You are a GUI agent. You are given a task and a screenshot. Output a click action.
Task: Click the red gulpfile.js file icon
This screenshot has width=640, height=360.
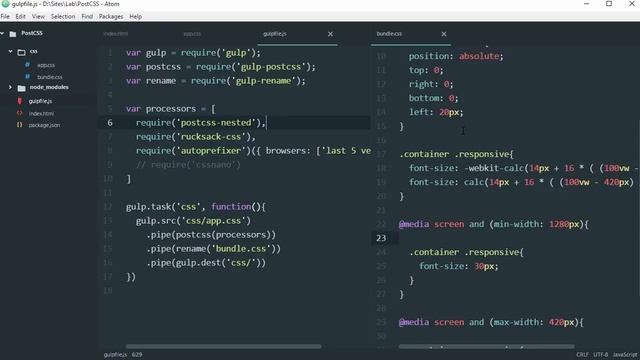[x=20, y=101]
